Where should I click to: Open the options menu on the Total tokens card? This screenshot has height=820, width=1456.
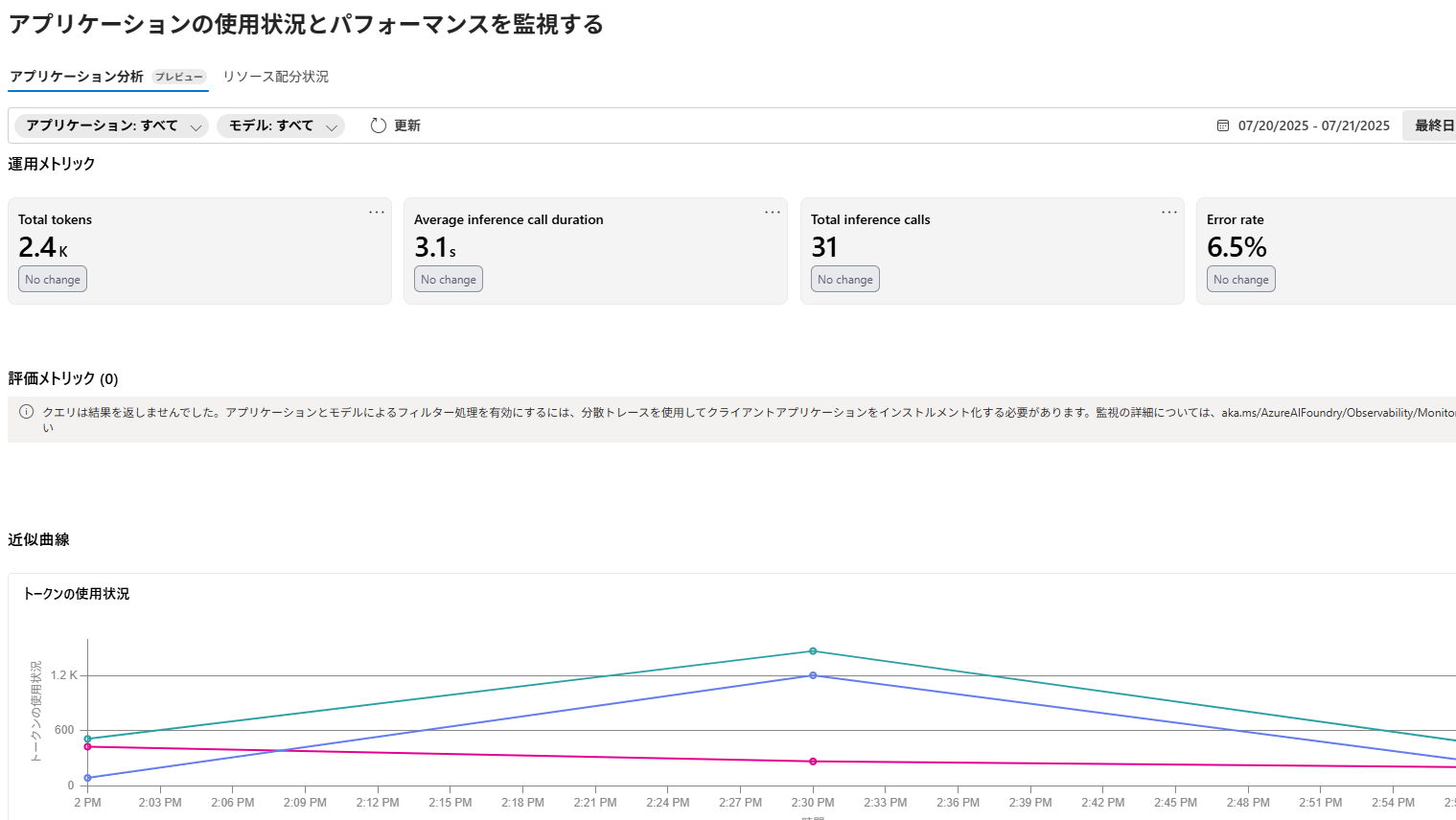pyautogui.click(x=376, y=212)
